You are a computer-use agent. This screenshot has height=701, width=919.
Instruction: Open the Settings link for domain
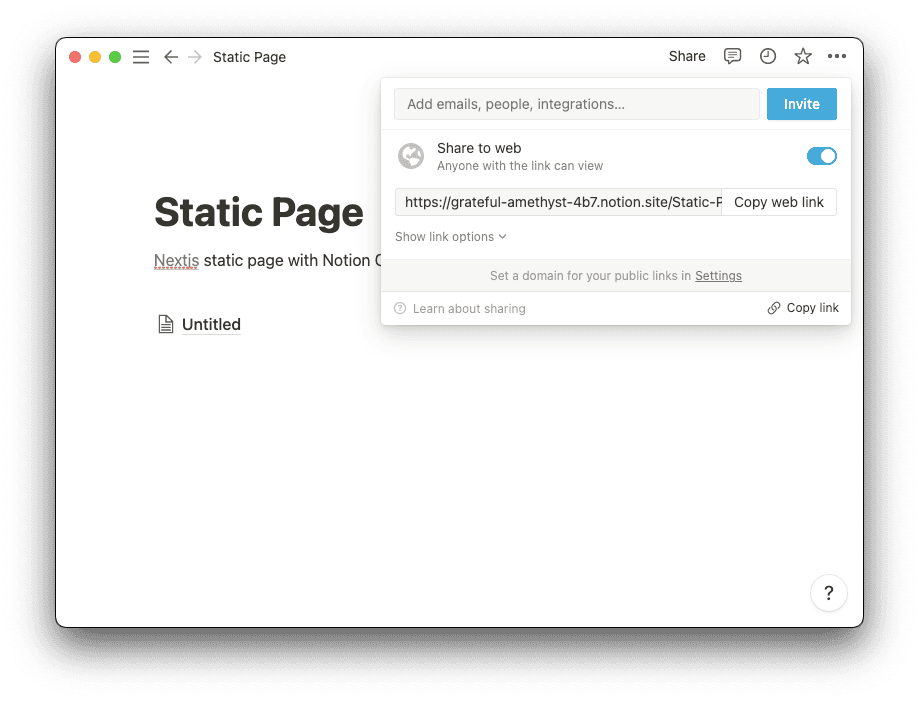point(718,276)
